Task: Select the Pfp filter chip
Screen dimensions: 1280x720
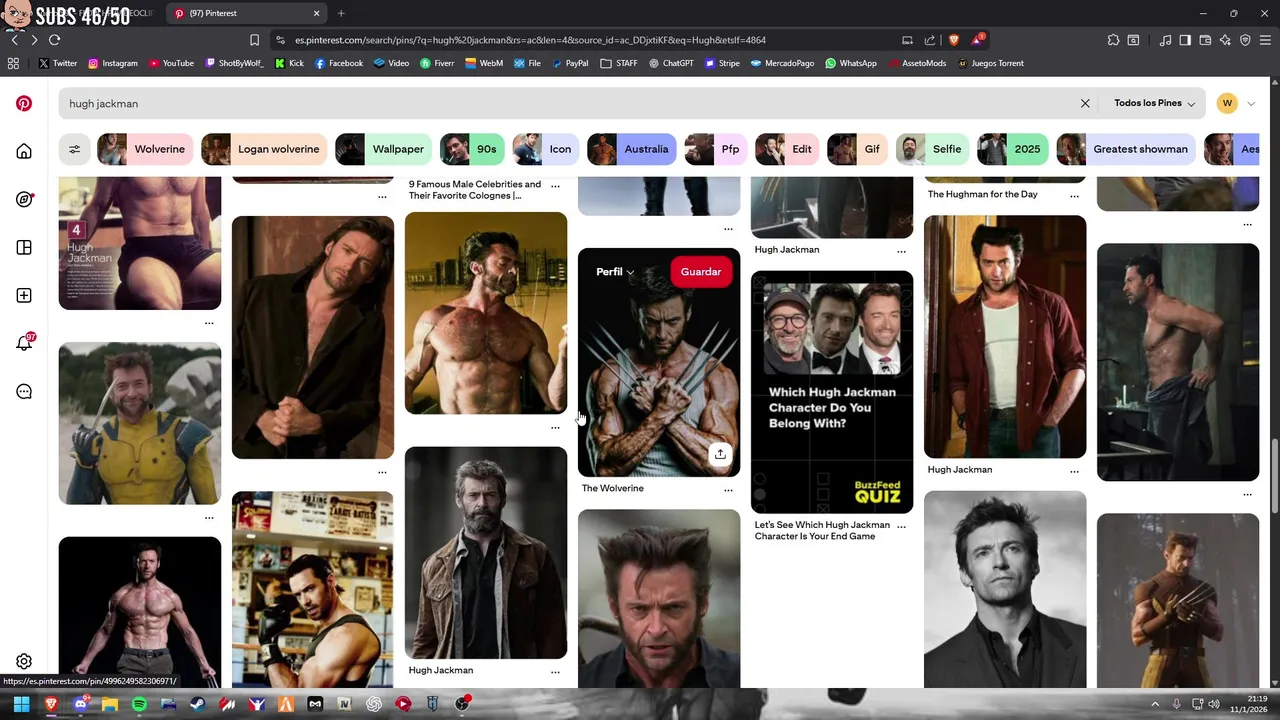Action: 716,149
